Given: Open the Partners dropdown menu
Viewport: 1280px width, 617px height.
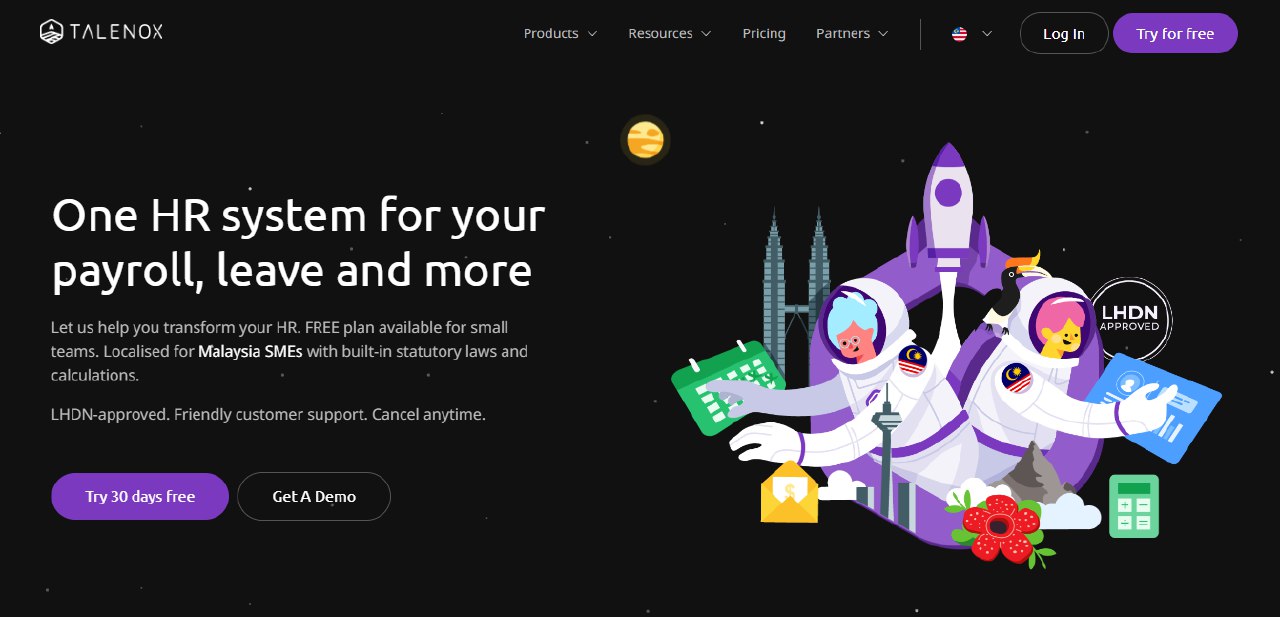Looking at the screenshot, I should [852, 34].
